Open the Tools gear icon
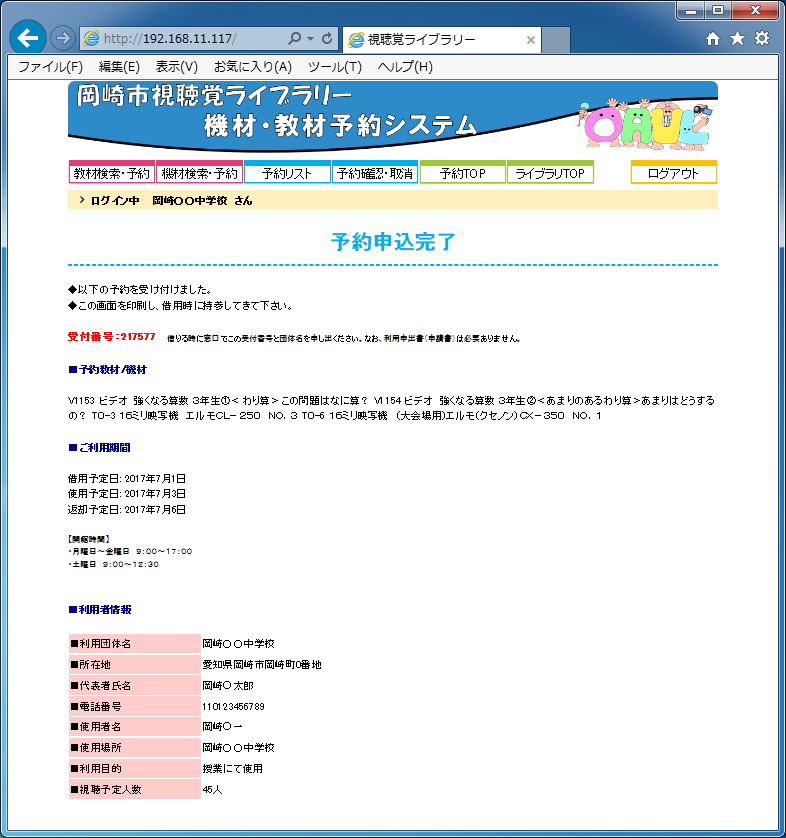 click(762, 39)
